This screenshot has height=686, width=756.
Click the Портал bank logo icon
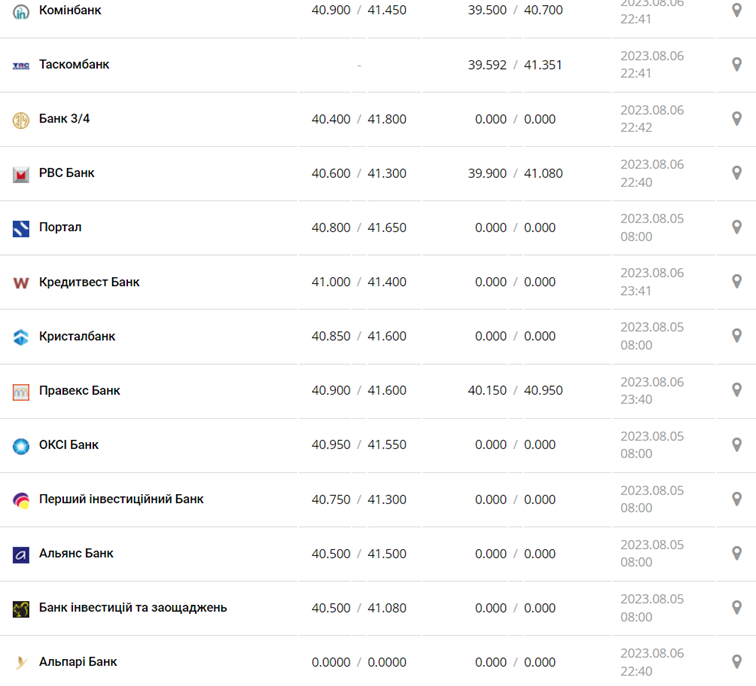pyautogui.click(x=21, y=228)
